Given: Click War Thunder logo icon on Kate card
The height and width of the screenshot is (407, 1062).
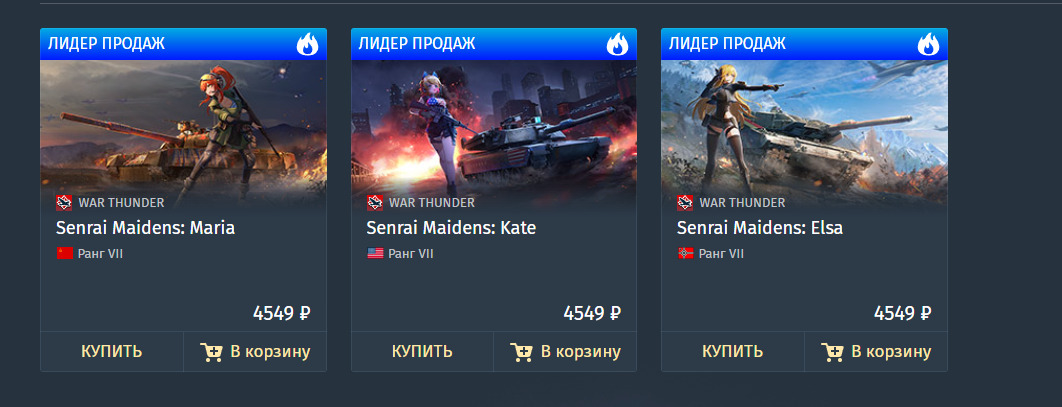Looking at the screenshot, I should click(375, 202).
